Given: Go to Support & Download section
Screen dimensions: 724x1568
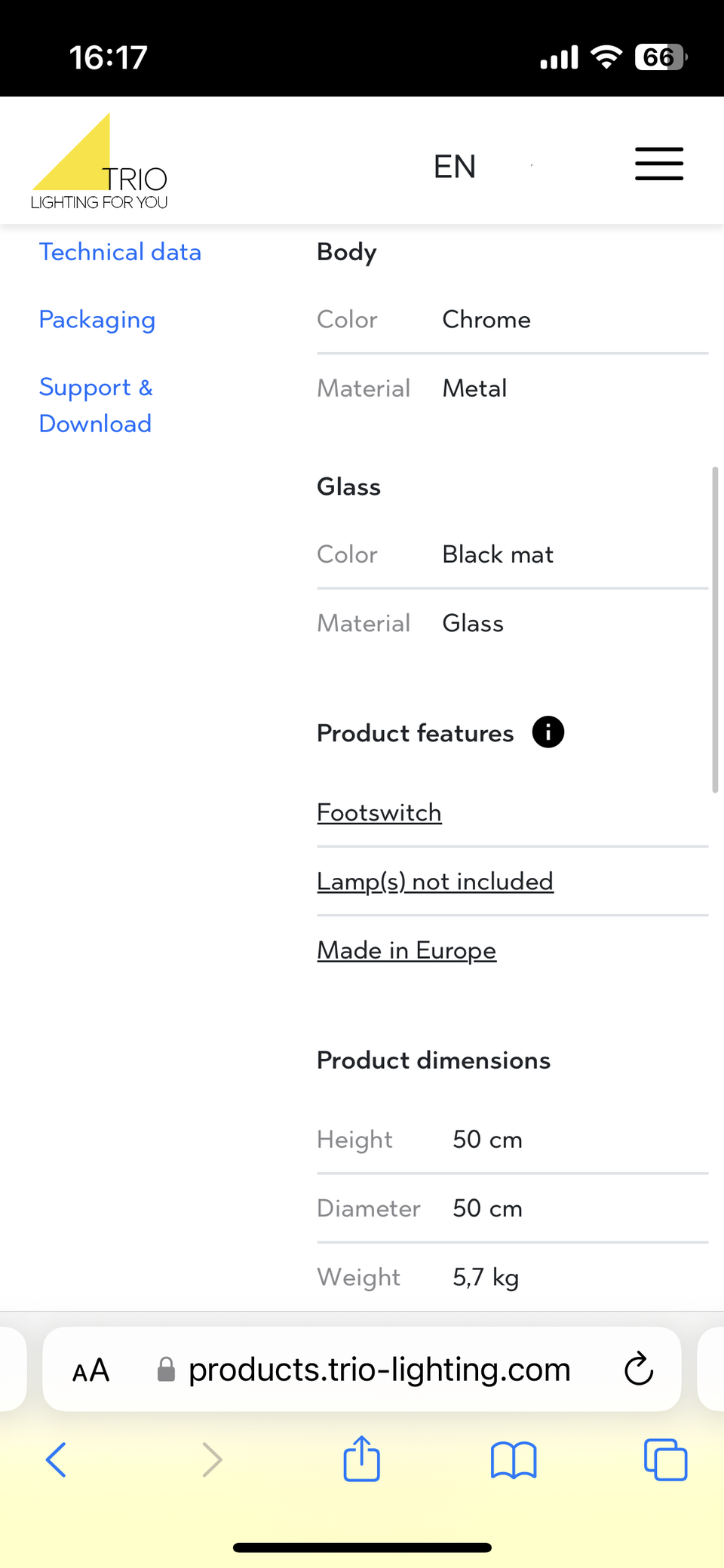Looking at the screenshot, I should 96,406.
